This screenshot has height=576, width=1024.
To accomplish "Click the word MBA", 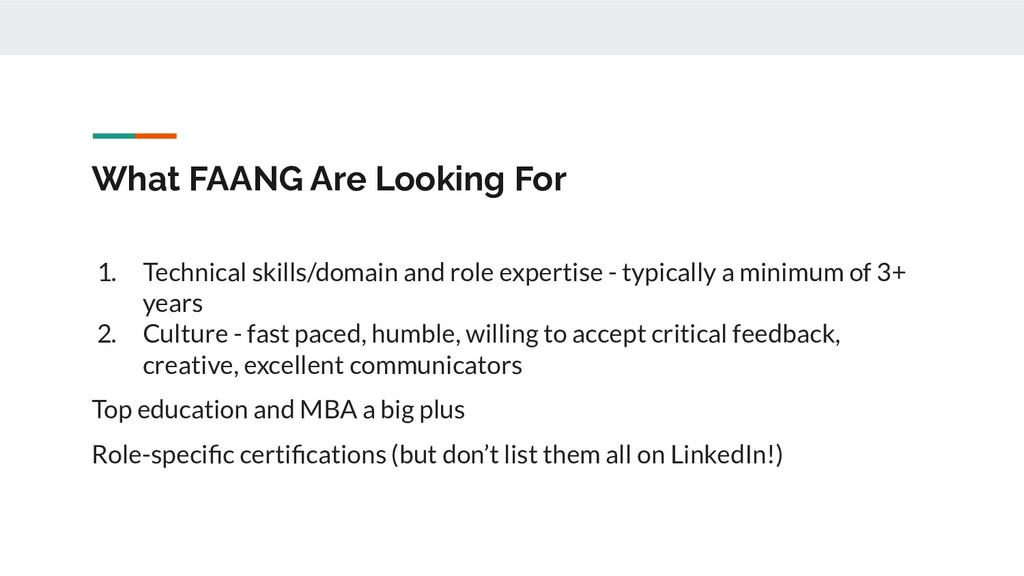I will point(328,410).
